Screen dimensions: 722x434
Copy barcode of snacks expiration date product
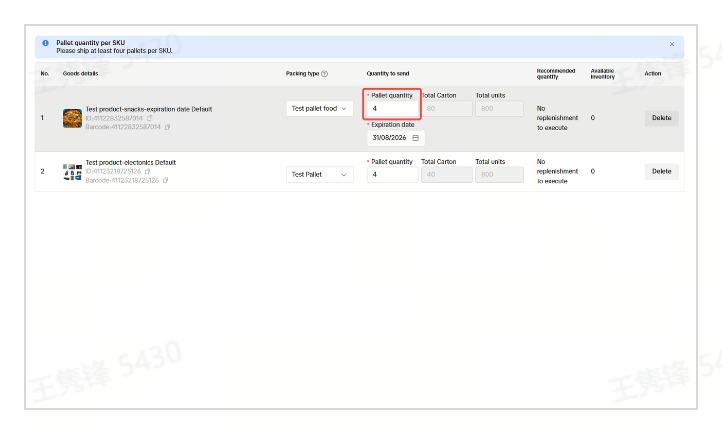coord(167,127)
